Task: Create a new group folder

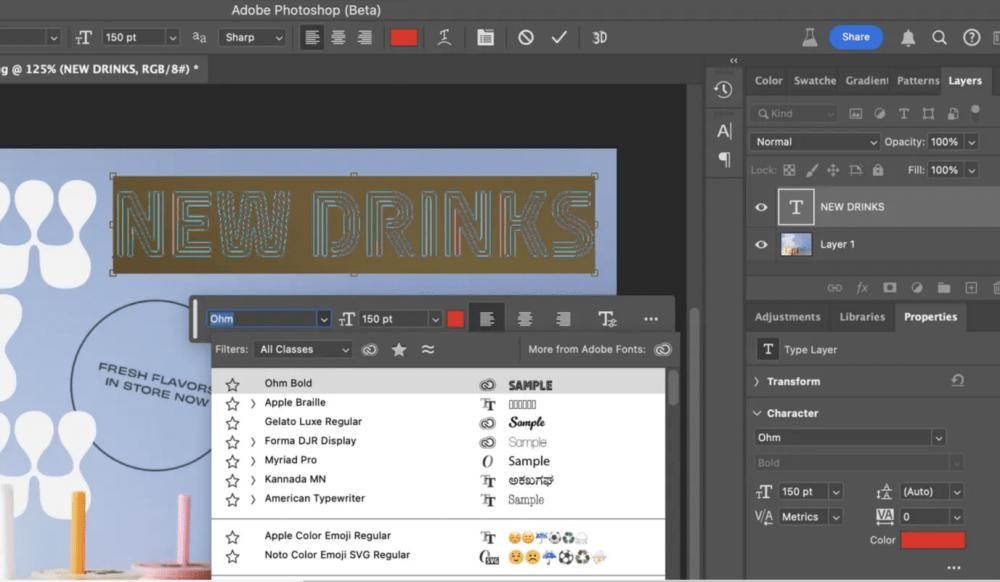Action: click(x=944, y=288)
